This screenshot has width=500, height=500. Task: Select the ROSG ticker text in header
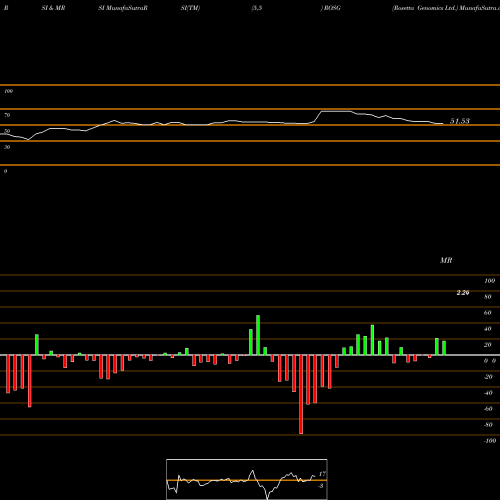point(332,8)
